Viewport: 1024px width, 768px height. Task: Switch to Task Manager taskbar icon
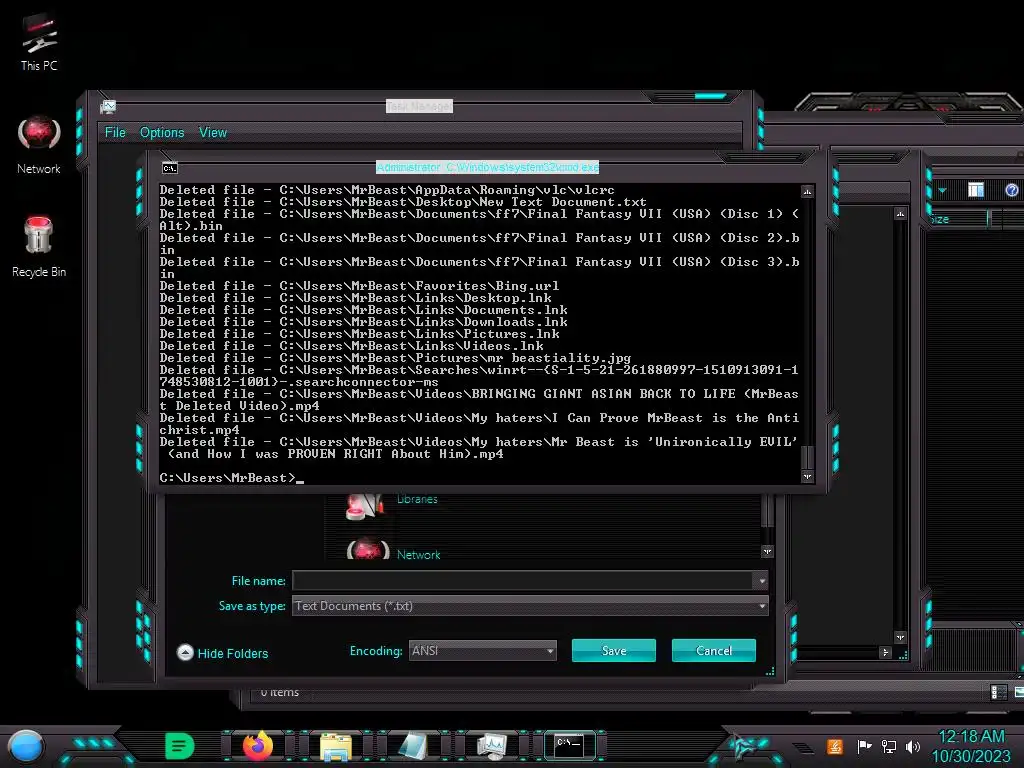(492, 746)
